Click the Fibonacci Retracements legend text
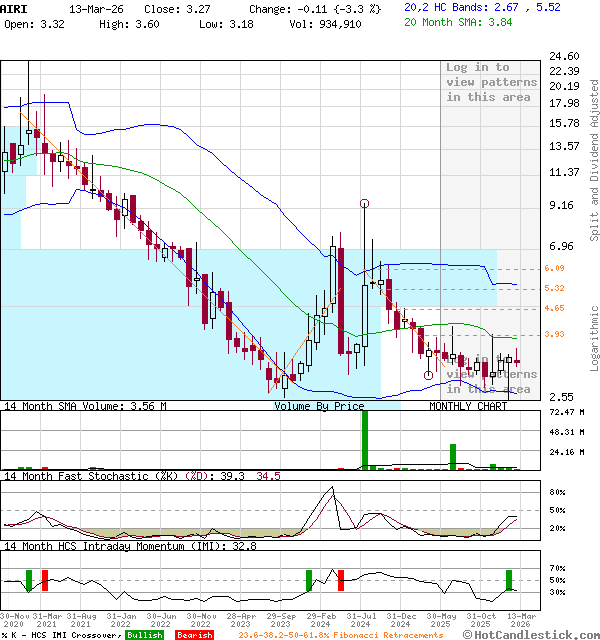The image size is (600, 640). pos(340,635)
